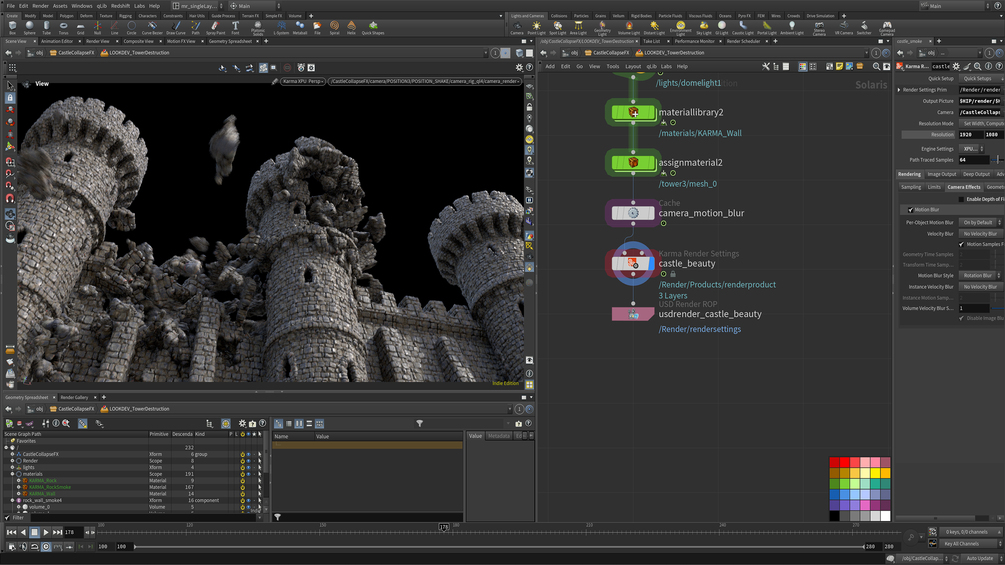Click the Torus shelf tool
This screenshot has height=565, width=1005.
pyautogui.click(x=64, y=27)
